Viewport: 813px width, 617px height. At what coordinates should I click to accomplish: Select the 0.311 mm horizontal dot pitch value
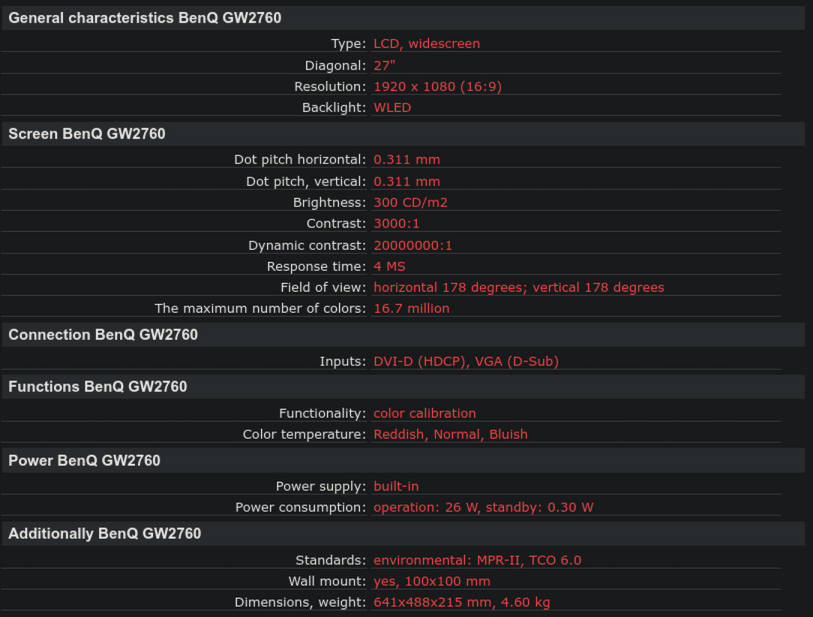[407, 160]
